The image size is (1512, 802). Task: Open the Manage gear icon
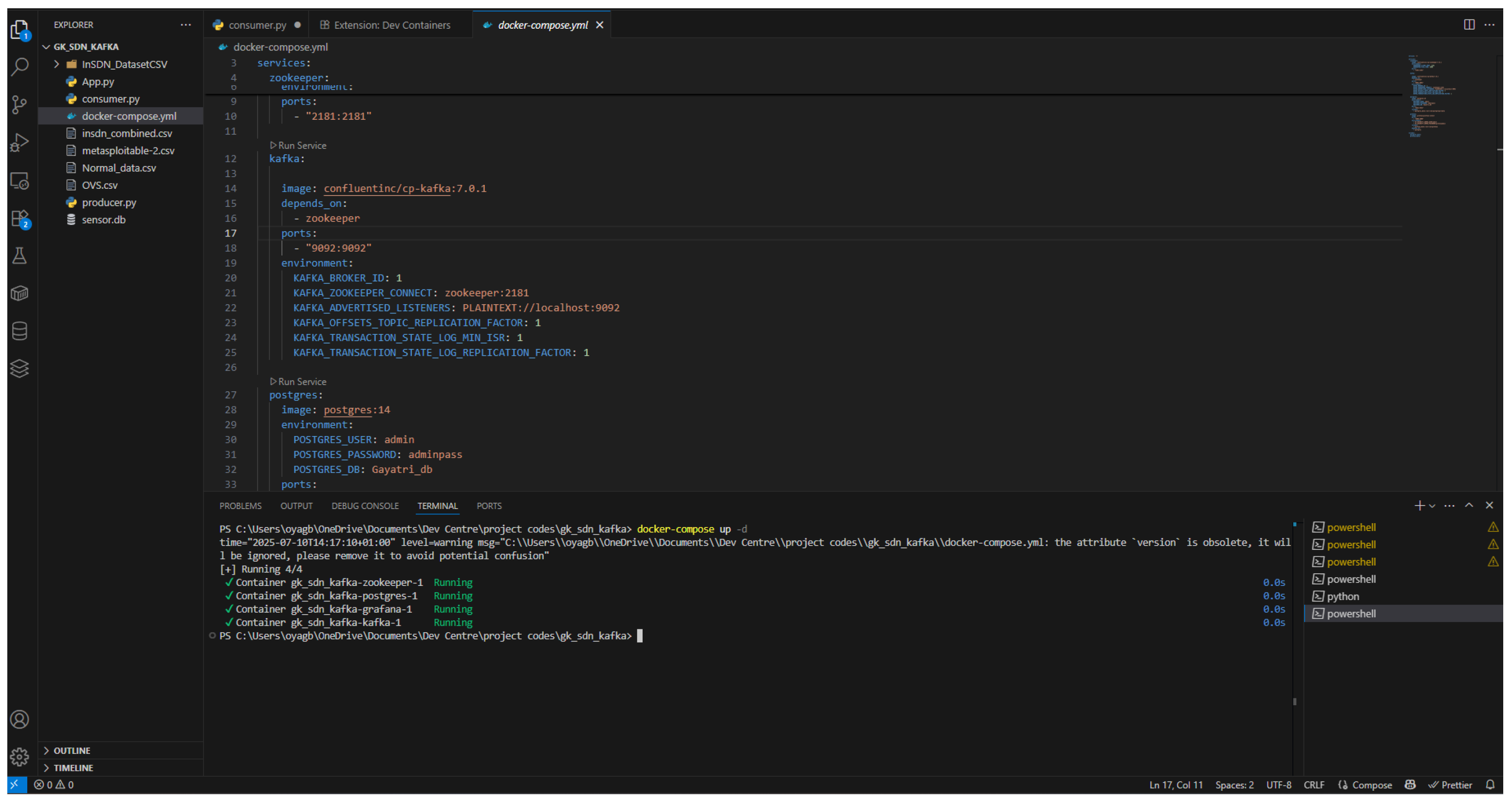(20, 757)
